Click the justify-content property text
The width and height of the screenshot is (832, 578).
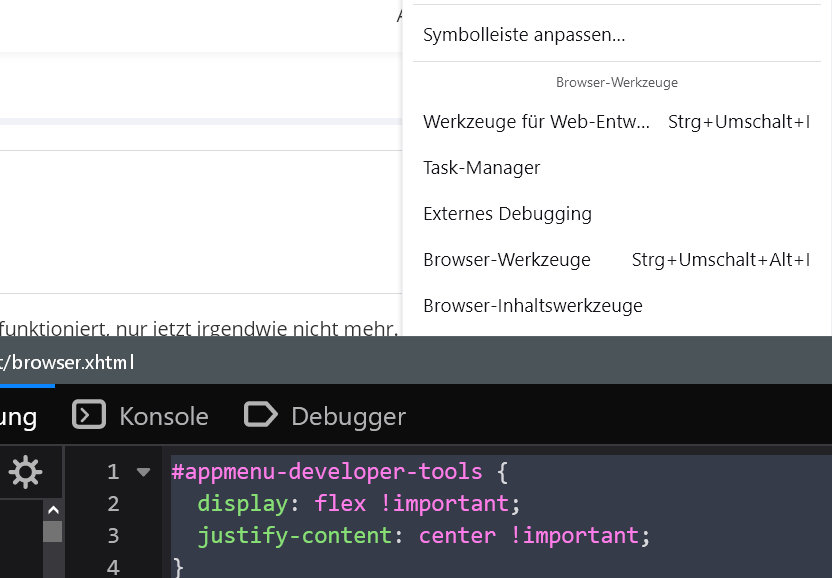(x=294, y=535)
